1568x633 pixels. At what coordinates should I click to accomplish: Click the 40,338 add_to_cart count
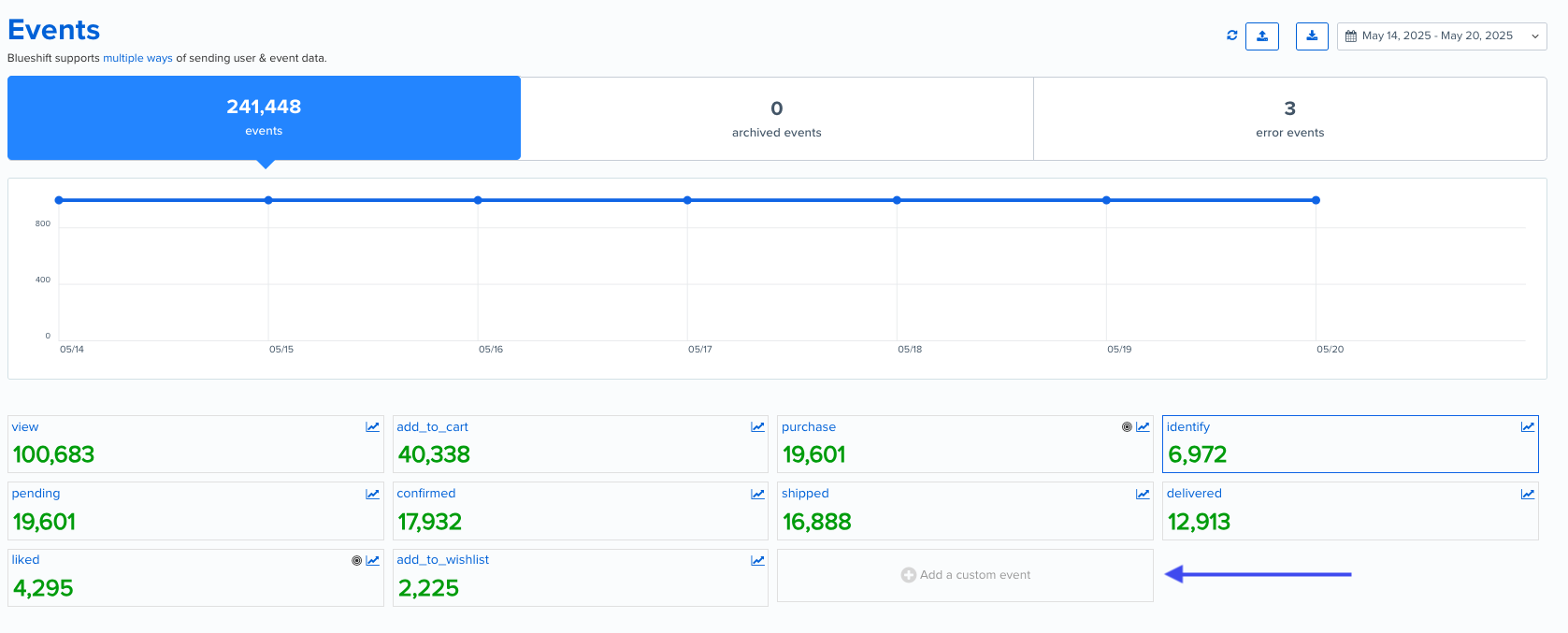(x=434, y=455)
